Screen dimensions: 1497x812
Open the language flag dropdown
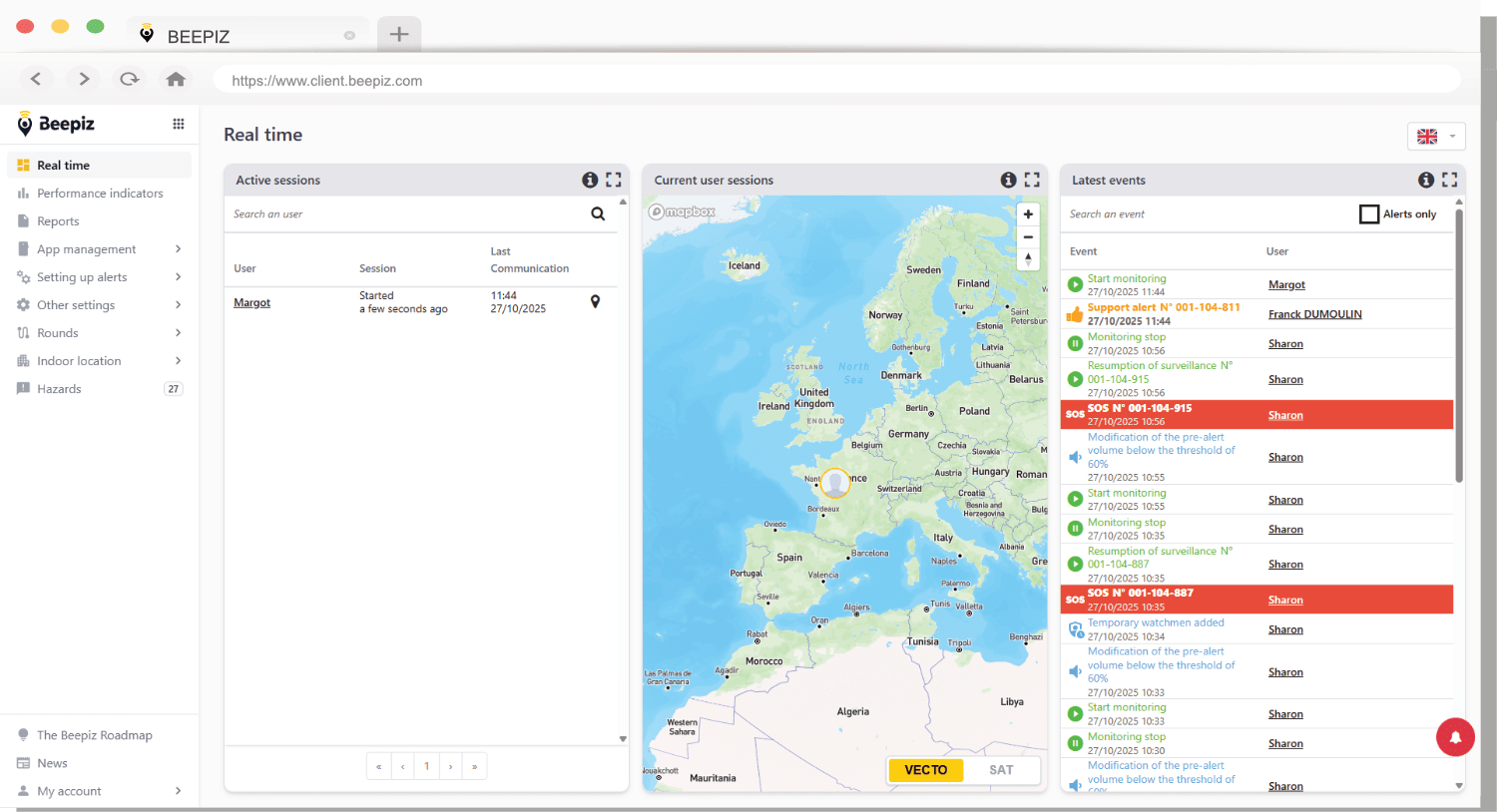pyautogui.click(x=1436, y=137)
